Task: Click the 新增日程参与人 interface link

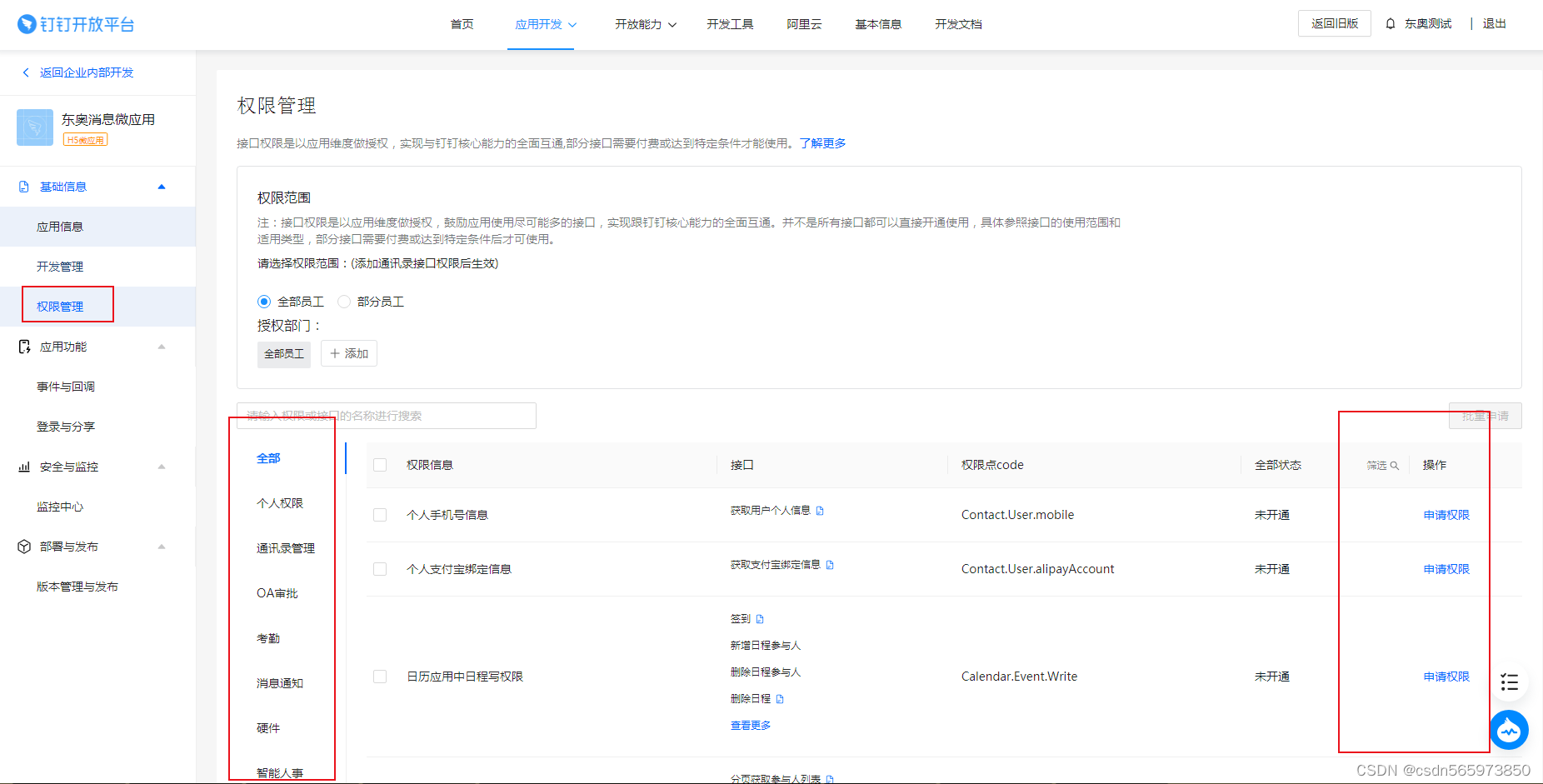Action: [766, 646]
